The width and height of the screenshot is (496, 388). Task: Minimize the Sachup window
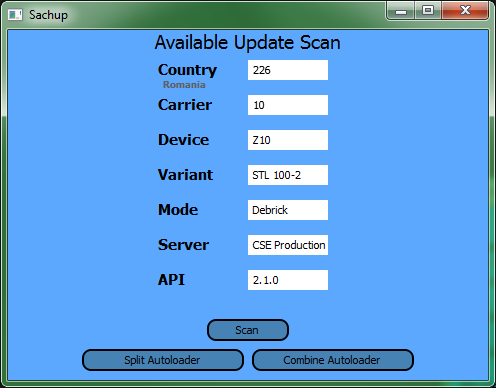pos(401,11)
